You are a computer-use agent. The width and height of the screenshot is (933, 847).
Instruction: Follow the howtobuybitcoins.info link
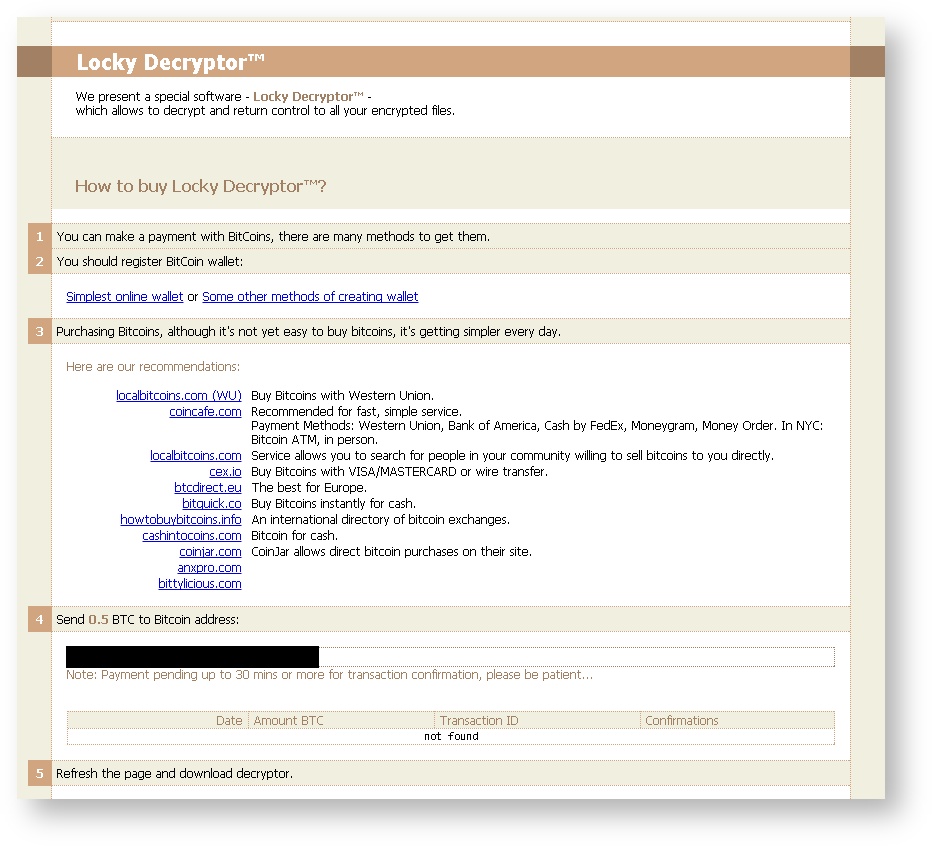tap(181, 520)
